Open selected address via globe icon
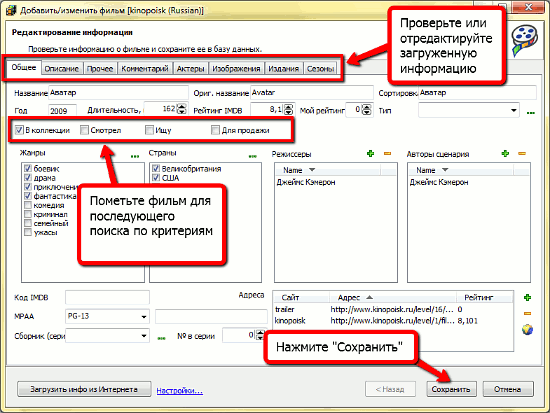The image size is (550, 413). 527,329
